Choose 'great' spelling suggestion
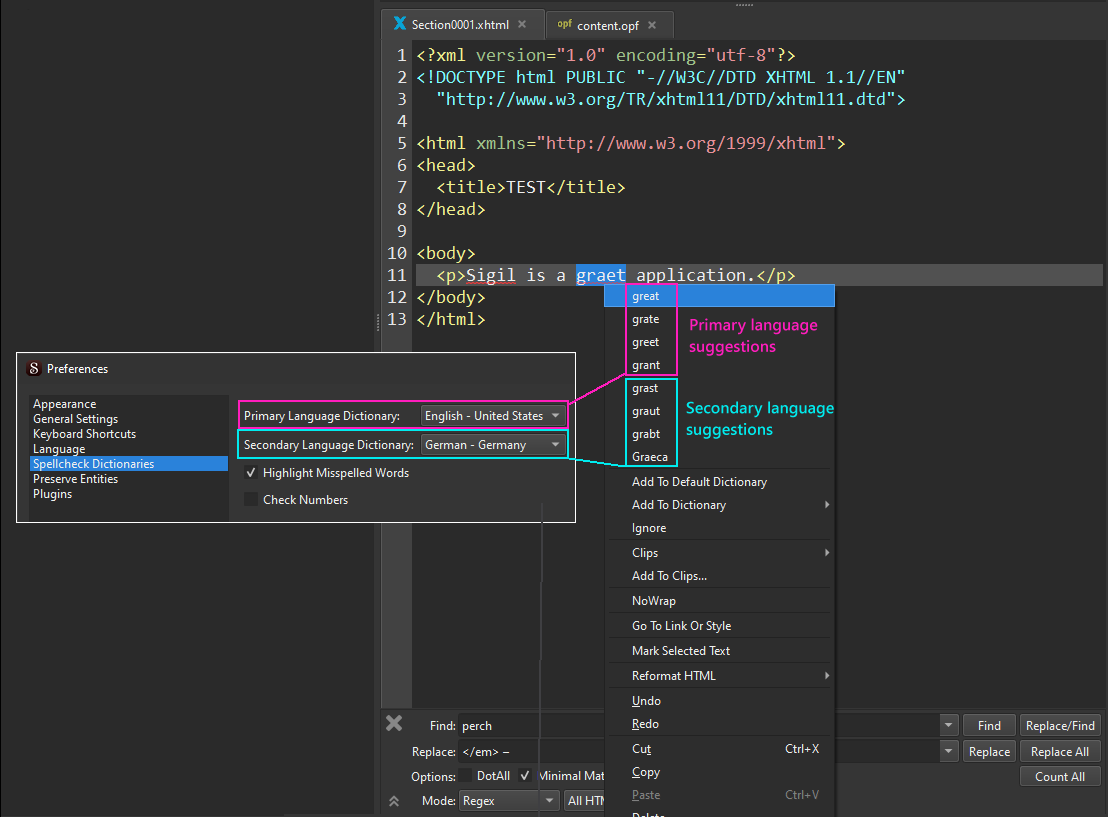Screen dimensions: 1108x817 point(646,296)
